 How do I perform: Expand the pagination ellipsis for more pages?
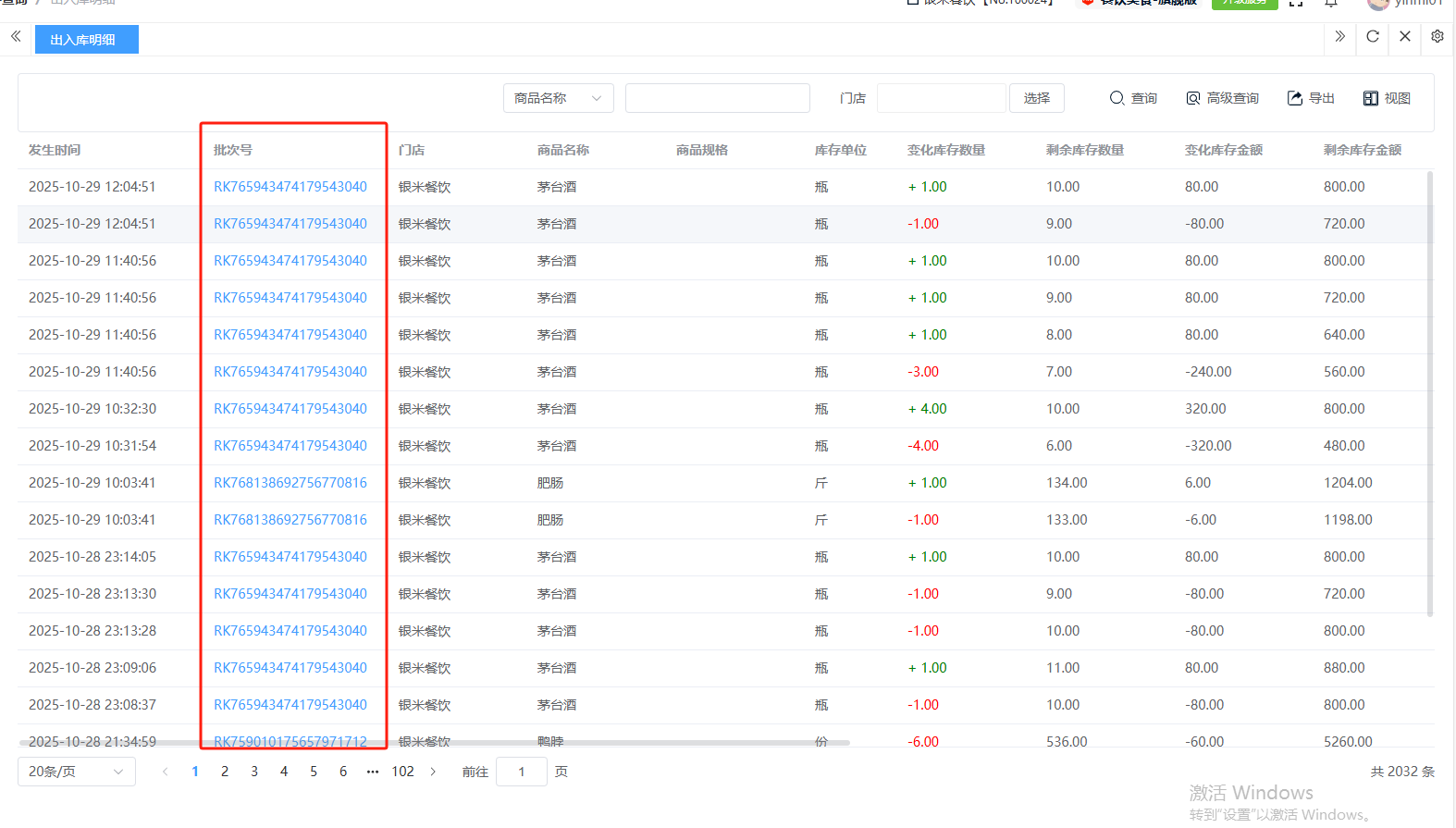373,772
